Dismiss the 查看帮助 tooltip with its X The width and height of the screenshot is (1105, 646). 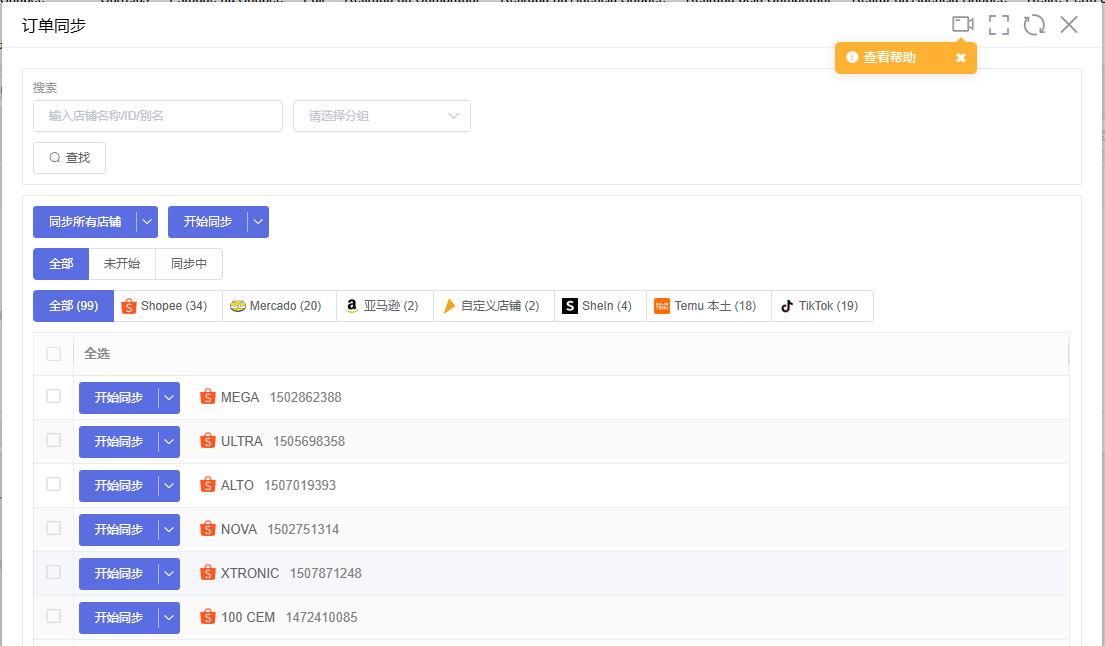(960, 58)
